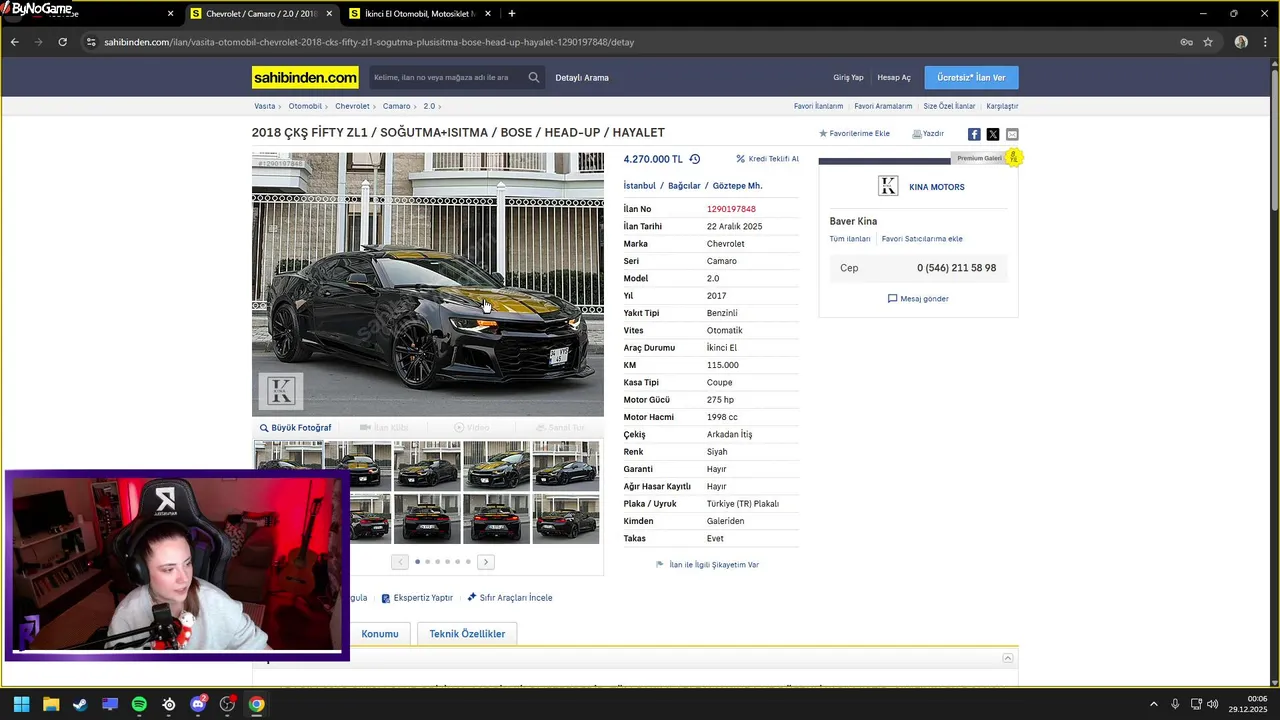Add listing via Favorilerime Ekle
The width and height of the screenshot is (1280, 720).
(x=854, y=133)
